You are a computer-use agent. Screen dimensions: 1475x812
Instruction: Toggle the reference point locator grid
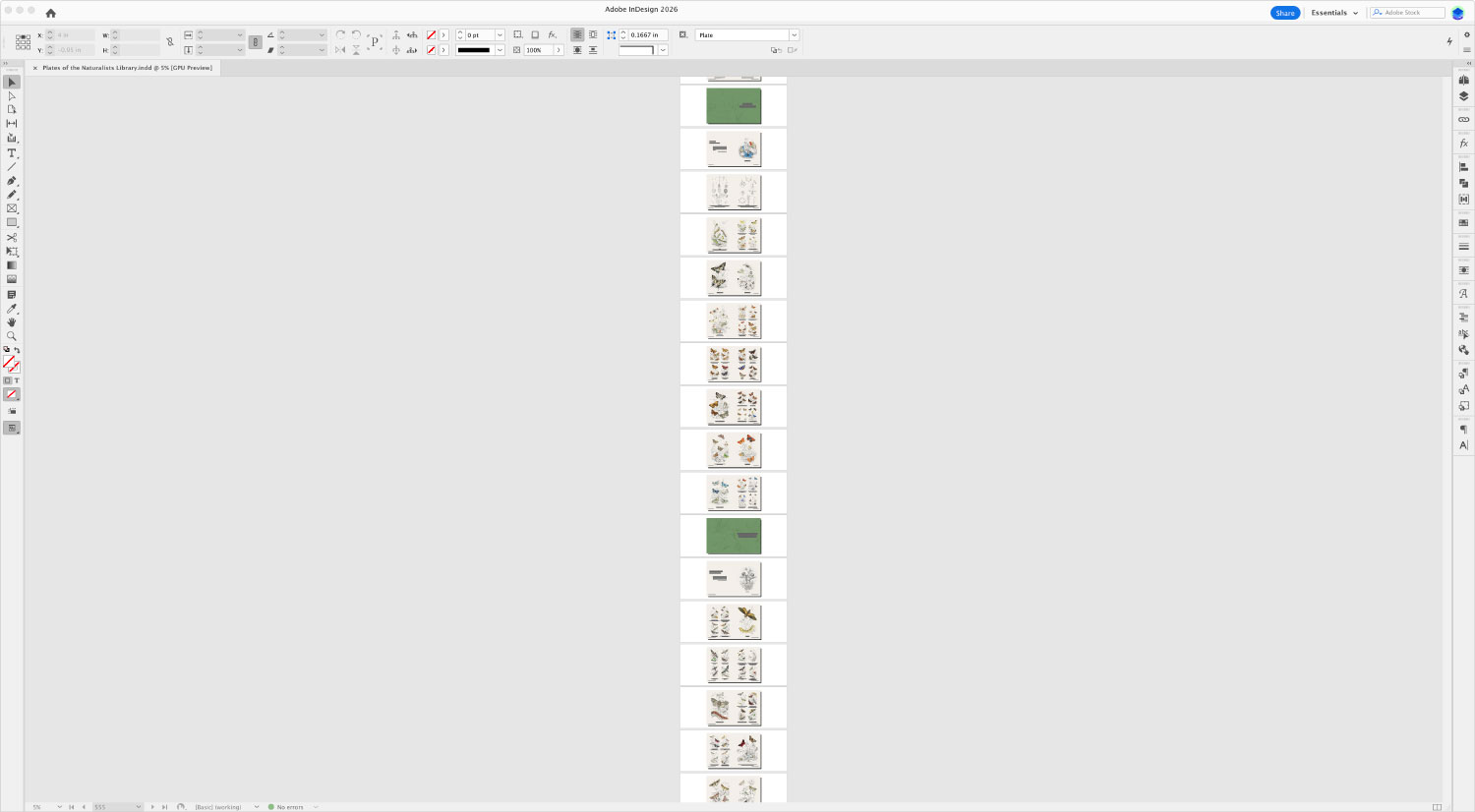pos(23,42)
